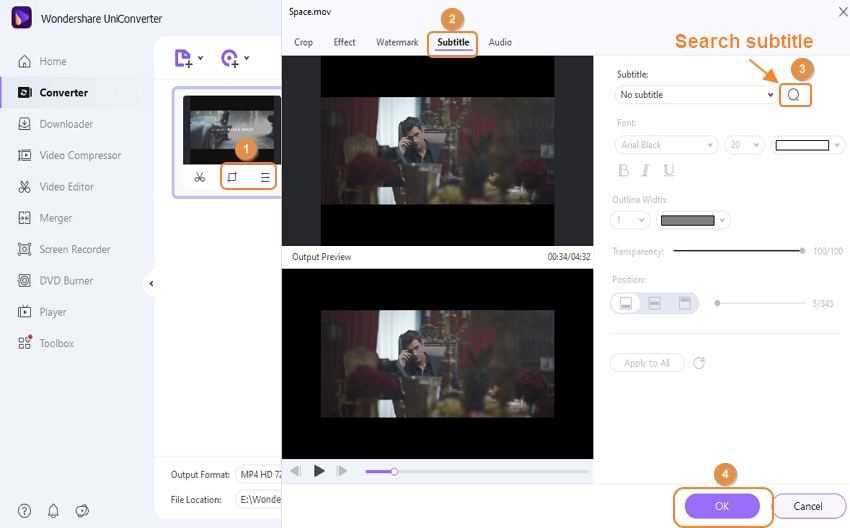The height and width of the screenshot is (528, 850).
Task: Expand the No subtitle dropdown
Action: point(696,95)
